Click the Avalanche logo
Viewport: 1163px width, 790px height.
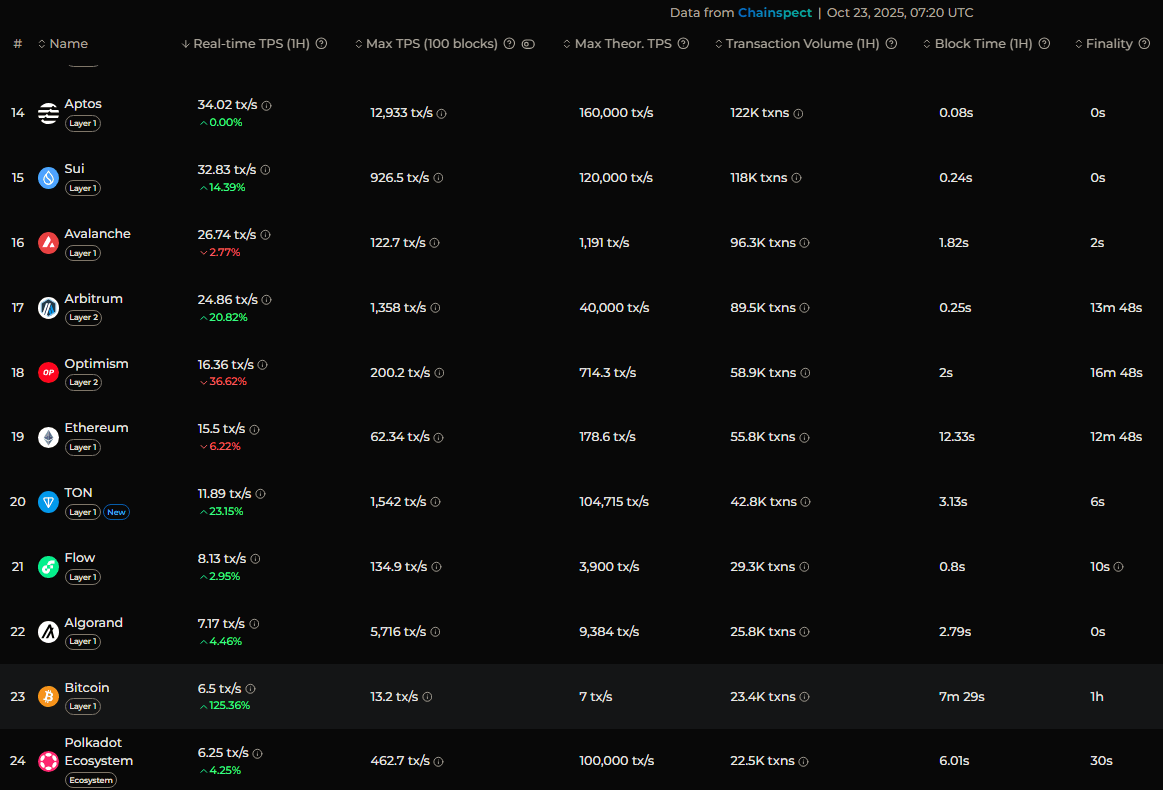[x=48, y=242]
